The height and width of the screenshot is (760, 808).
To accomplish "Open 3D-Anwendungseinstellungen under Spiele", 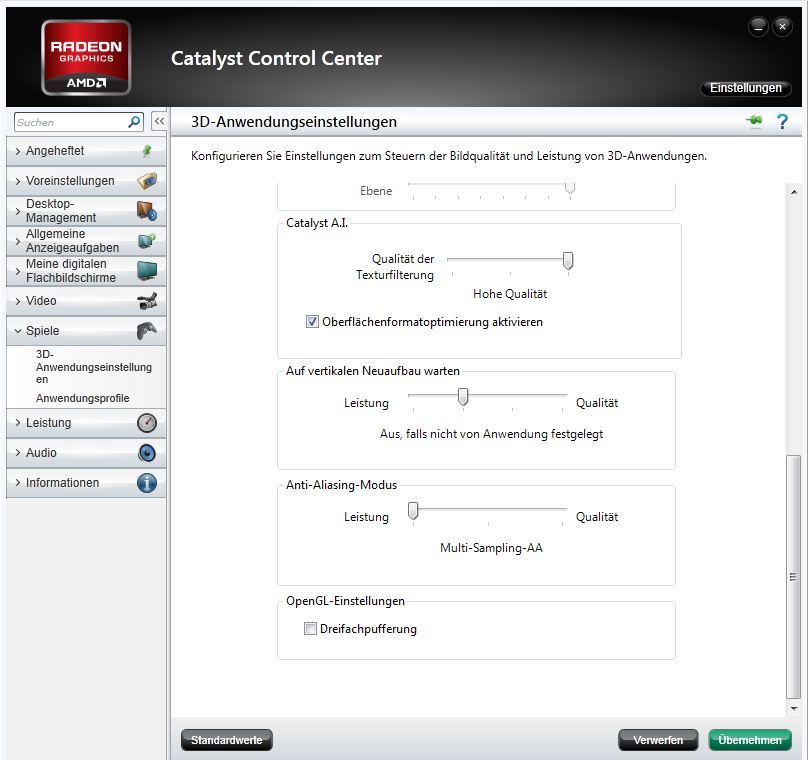I will click(x=94, y=367).
